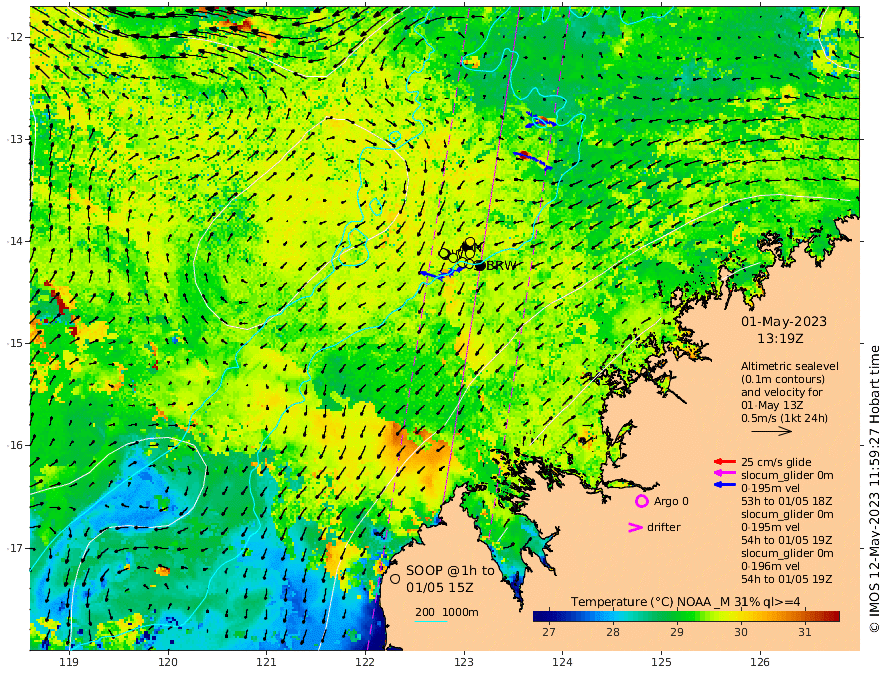Viewport: 880px width, 680px height.
Task: Click the 01 May 13Z text
Action: (772, 405)
